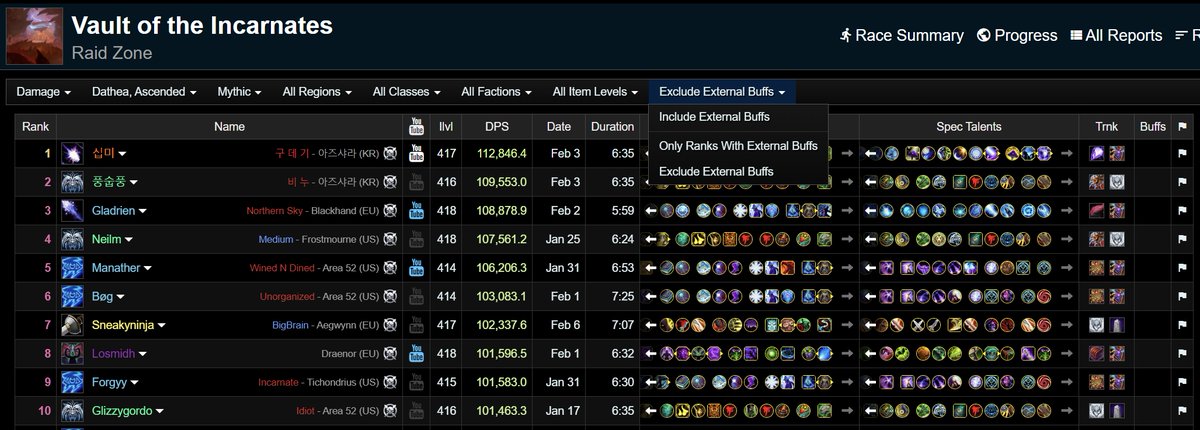Viewport: 1200px width, 430px height.
Task: Expand the Damage metric dropdown
Action: [44, 92]
